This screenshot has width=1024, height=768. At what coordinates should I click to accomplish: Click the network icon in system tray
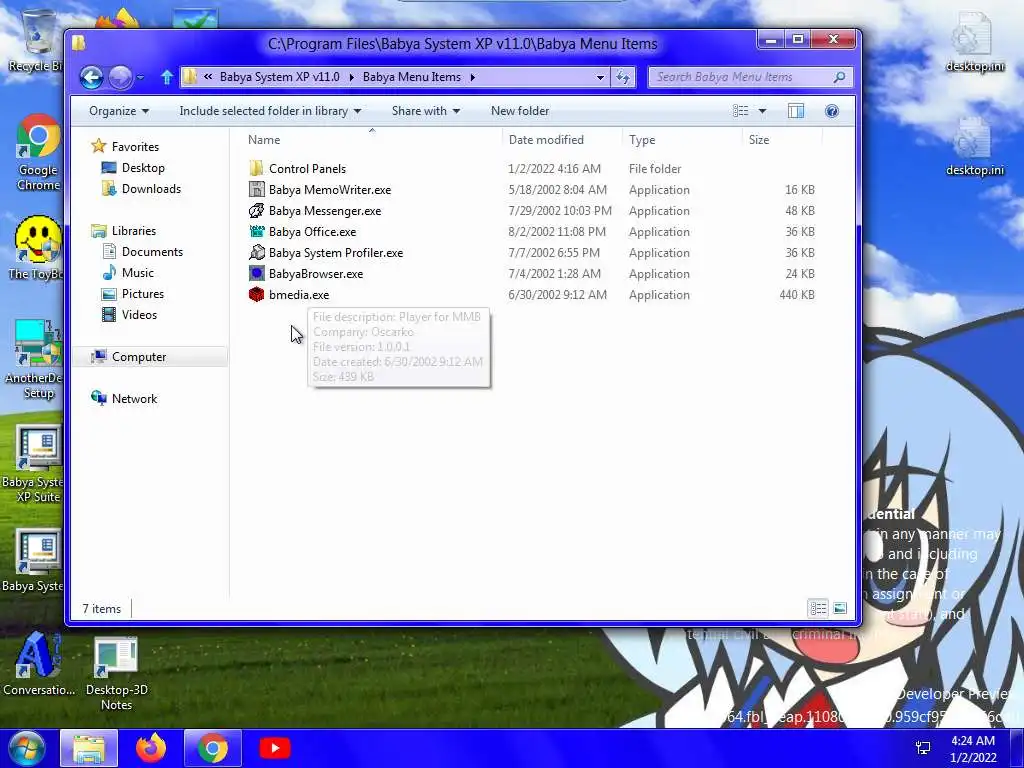(923, 748)
